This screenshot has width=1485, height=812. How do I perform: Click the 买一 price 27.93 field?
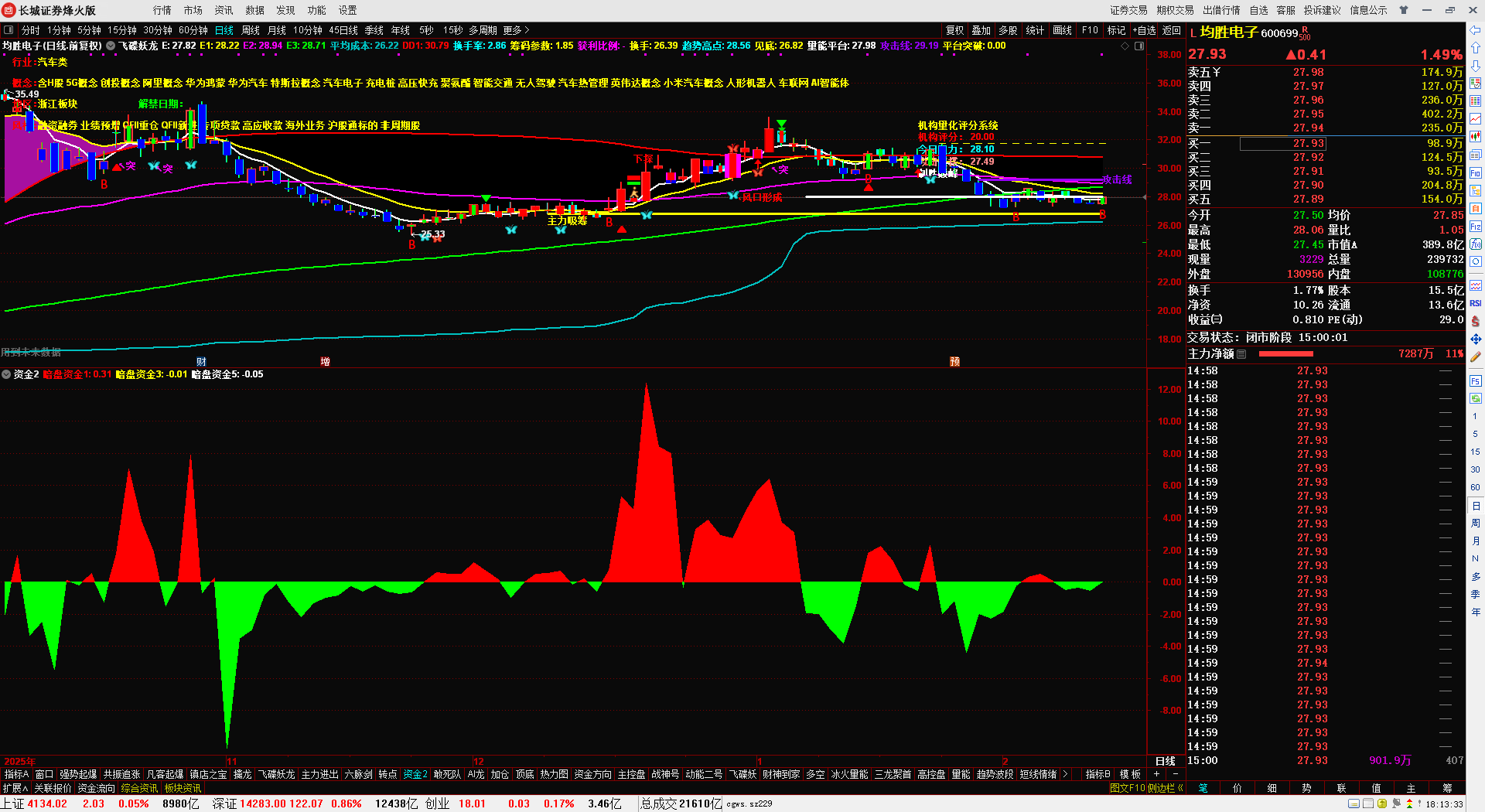pyautogui.click(x=1283, y=143)
